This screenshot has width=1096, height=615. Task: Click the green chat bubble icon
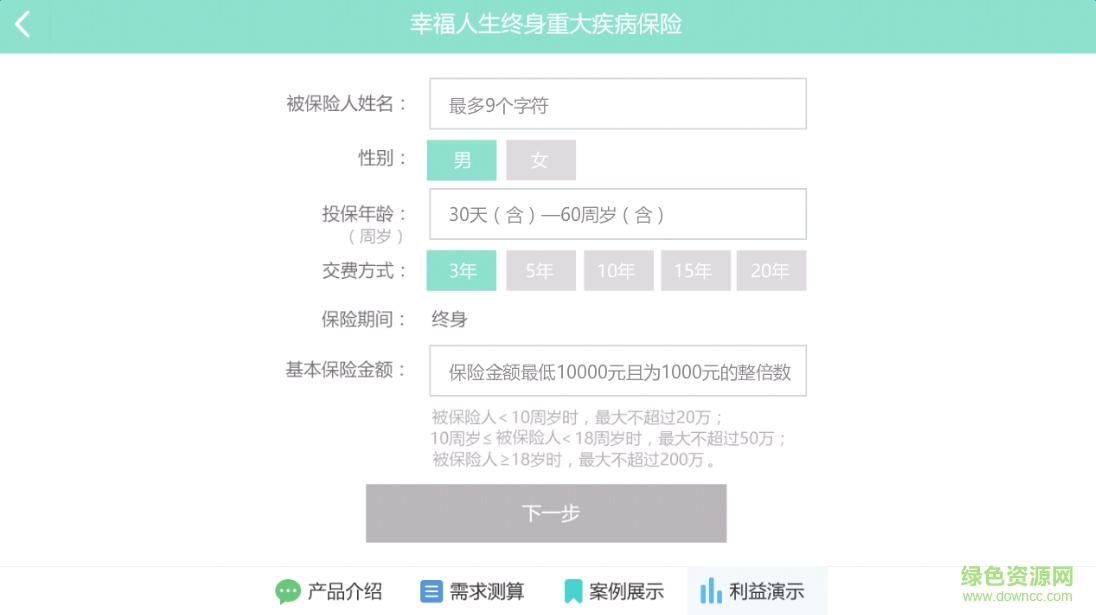coord(288,592)
